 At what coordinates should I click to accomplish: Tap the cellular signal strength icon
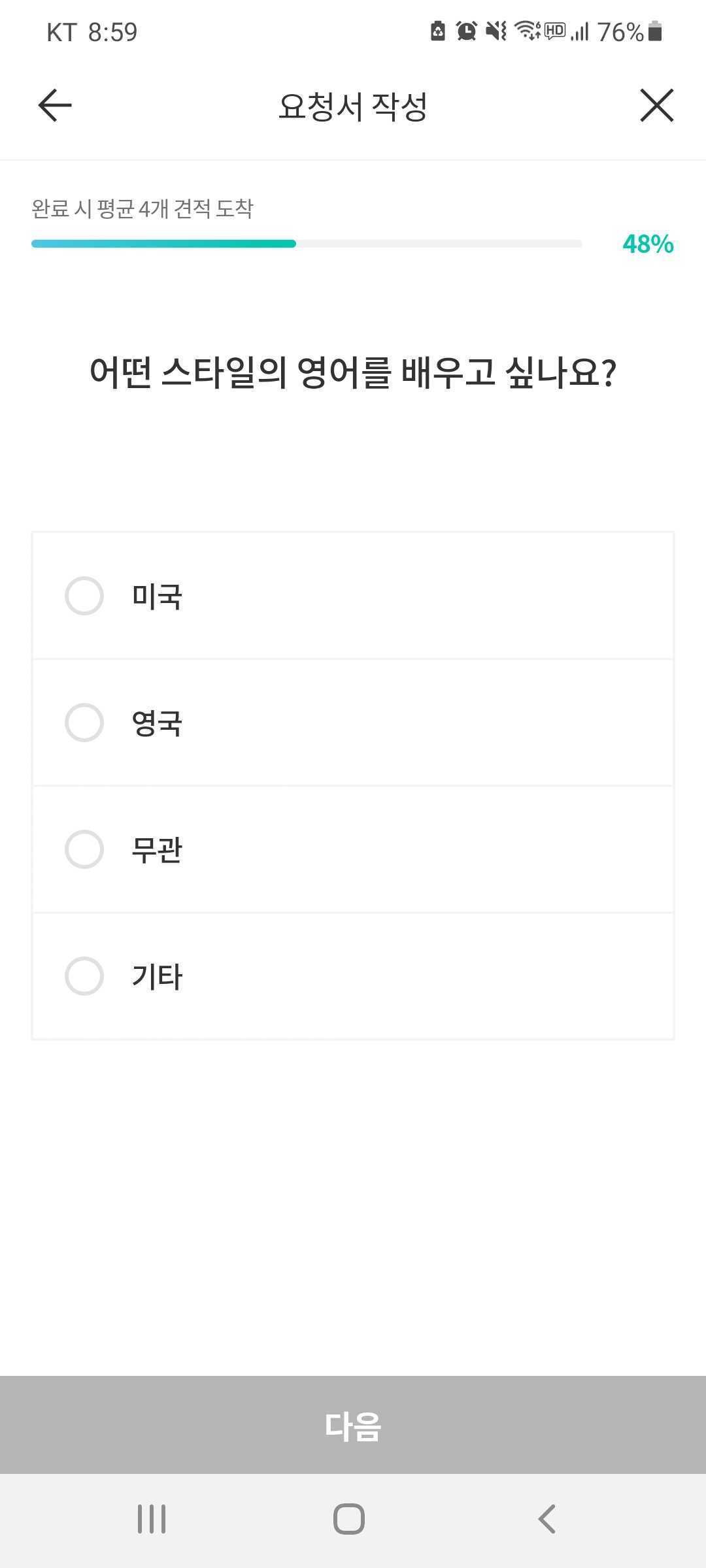[x=580, y=31]
